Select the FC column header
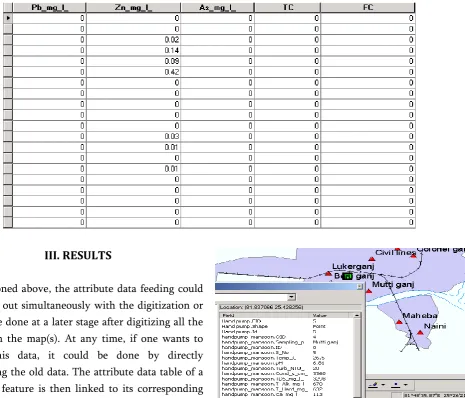This screenshot has height=398, width=465. [368, 7]
